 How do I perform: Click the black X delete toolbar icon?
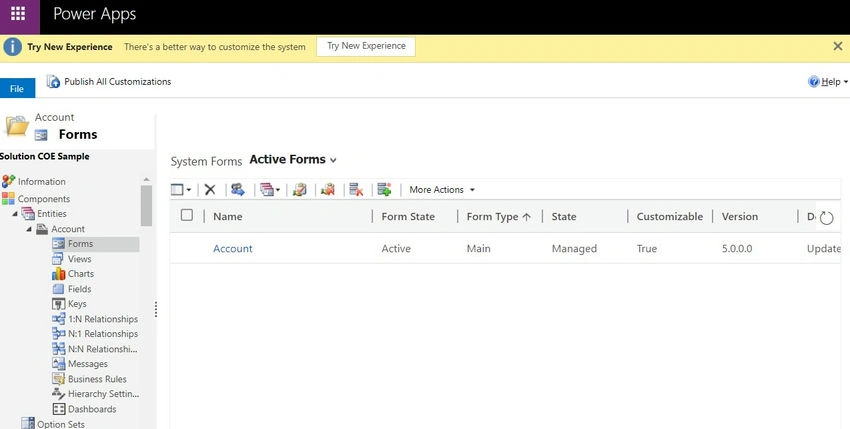[x=210, y=190]
